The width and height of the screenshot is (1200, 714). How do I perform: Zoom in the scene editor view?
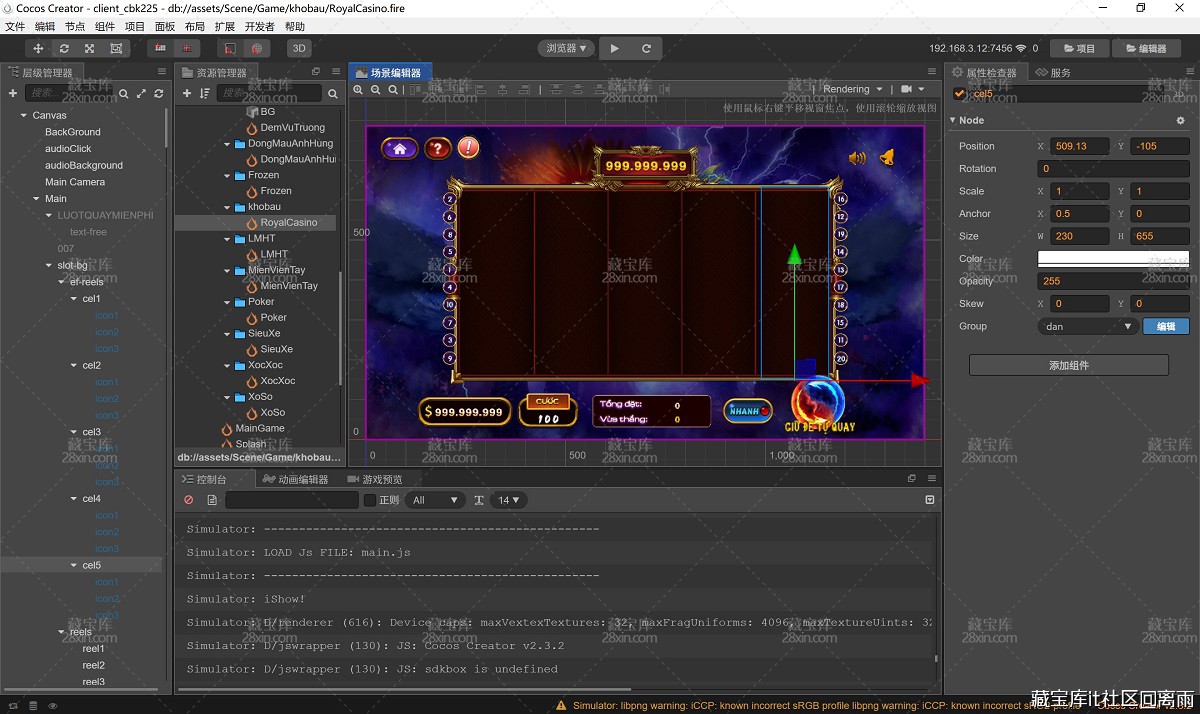click(x=358, y=89)
